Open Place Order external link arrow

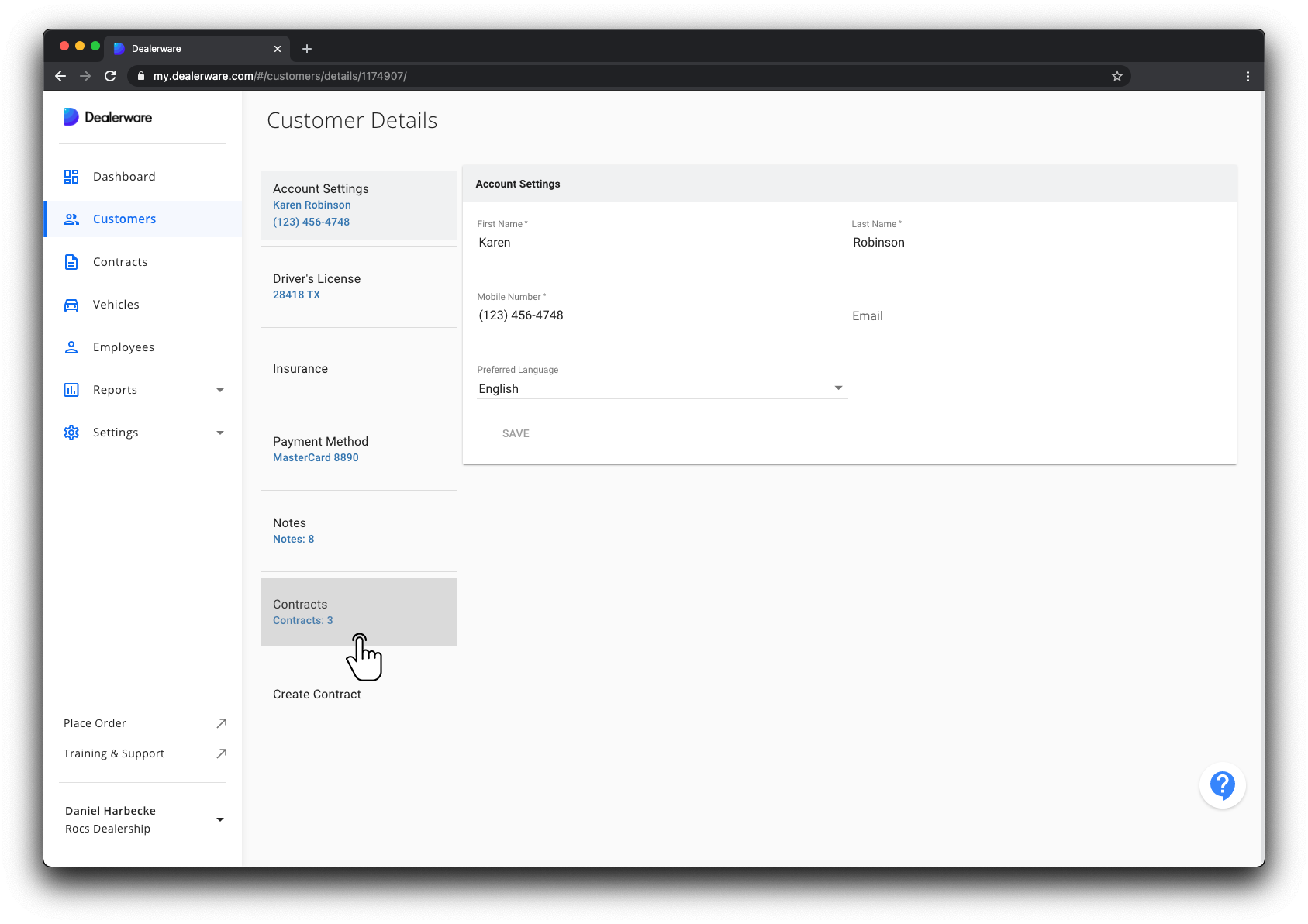point(222,723)
